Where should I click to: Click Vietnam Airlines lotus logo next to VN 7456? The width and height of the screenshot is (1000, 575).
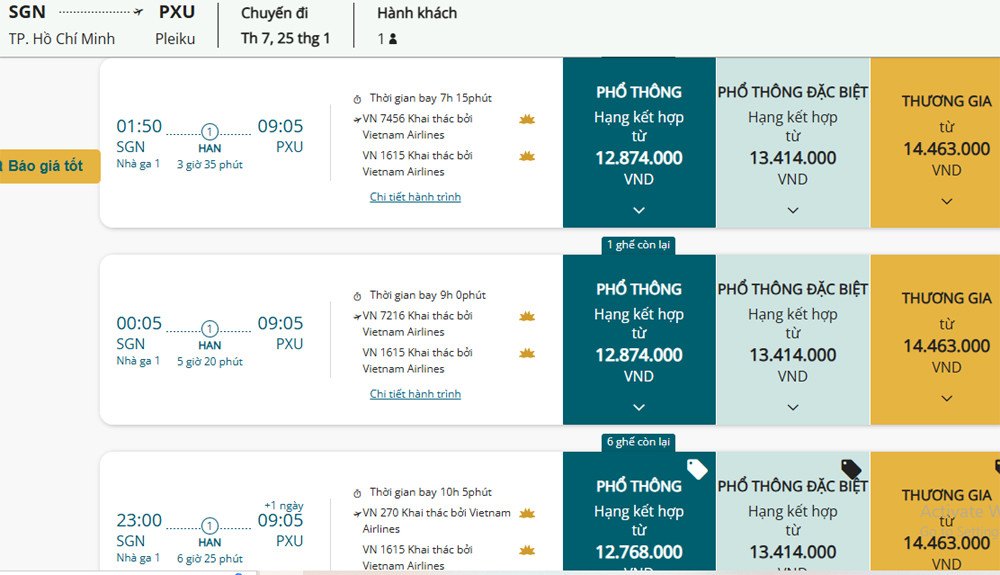pyautogui.click(x=527, y=119)
